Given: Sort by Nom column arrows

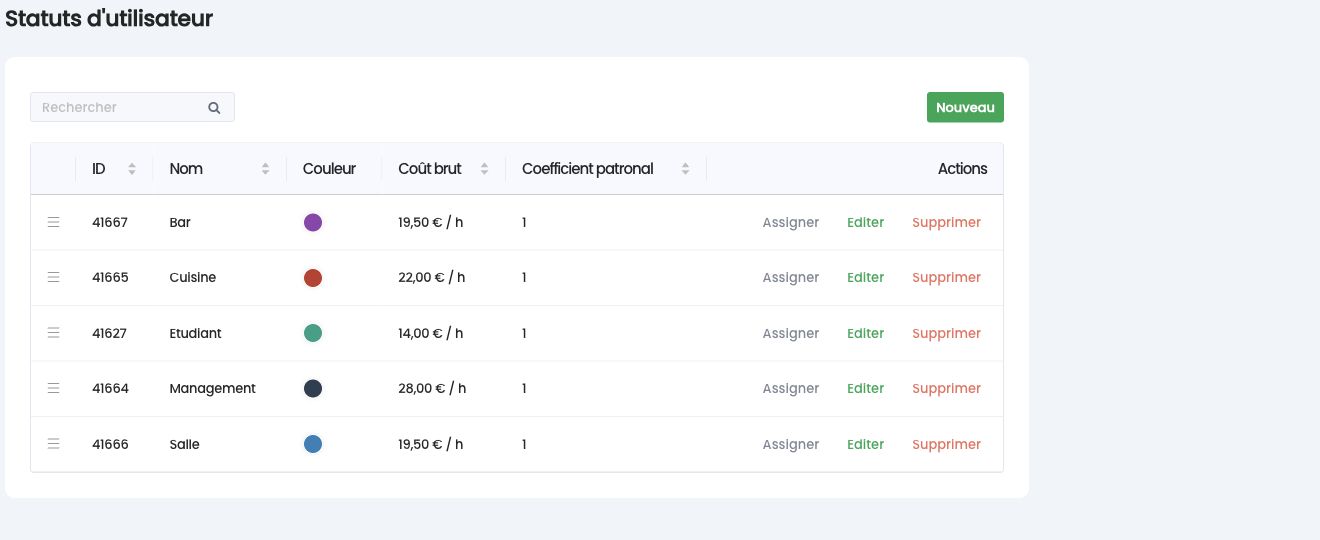Looking at the screenshot, I should [265, 169].
